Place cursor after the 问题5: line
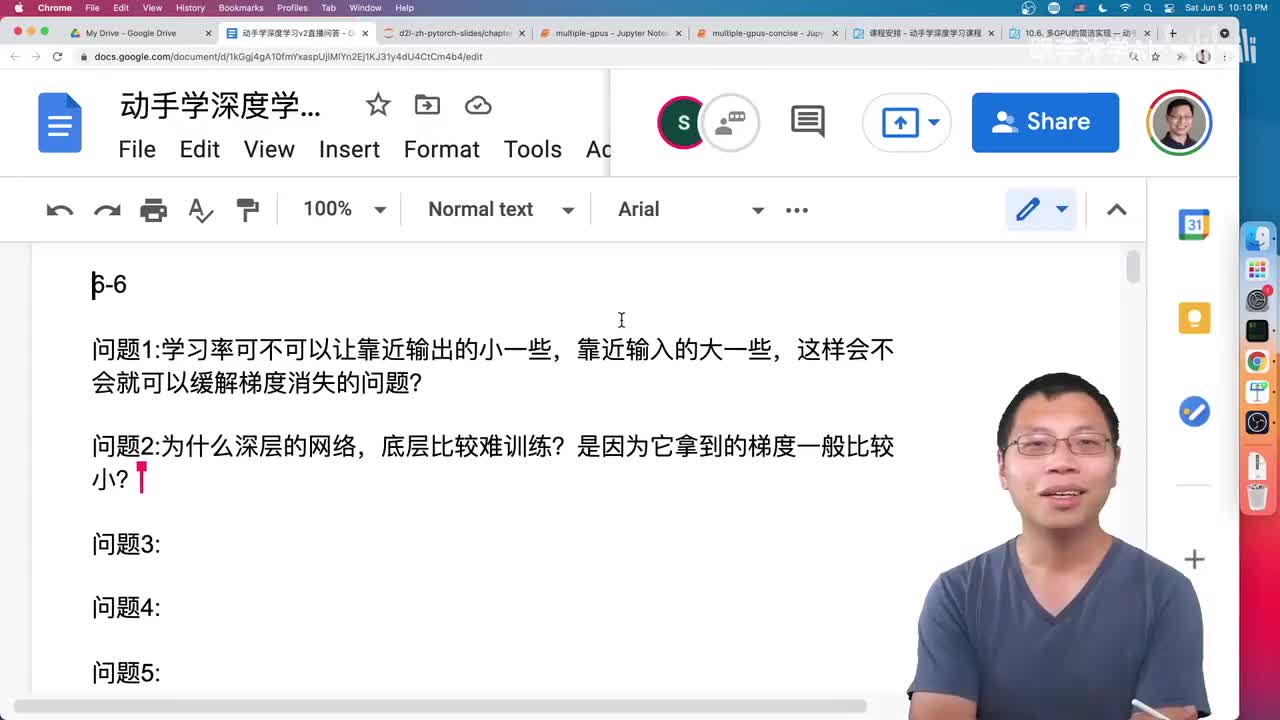The image size is (1280, 720). [x=161, y=672]
